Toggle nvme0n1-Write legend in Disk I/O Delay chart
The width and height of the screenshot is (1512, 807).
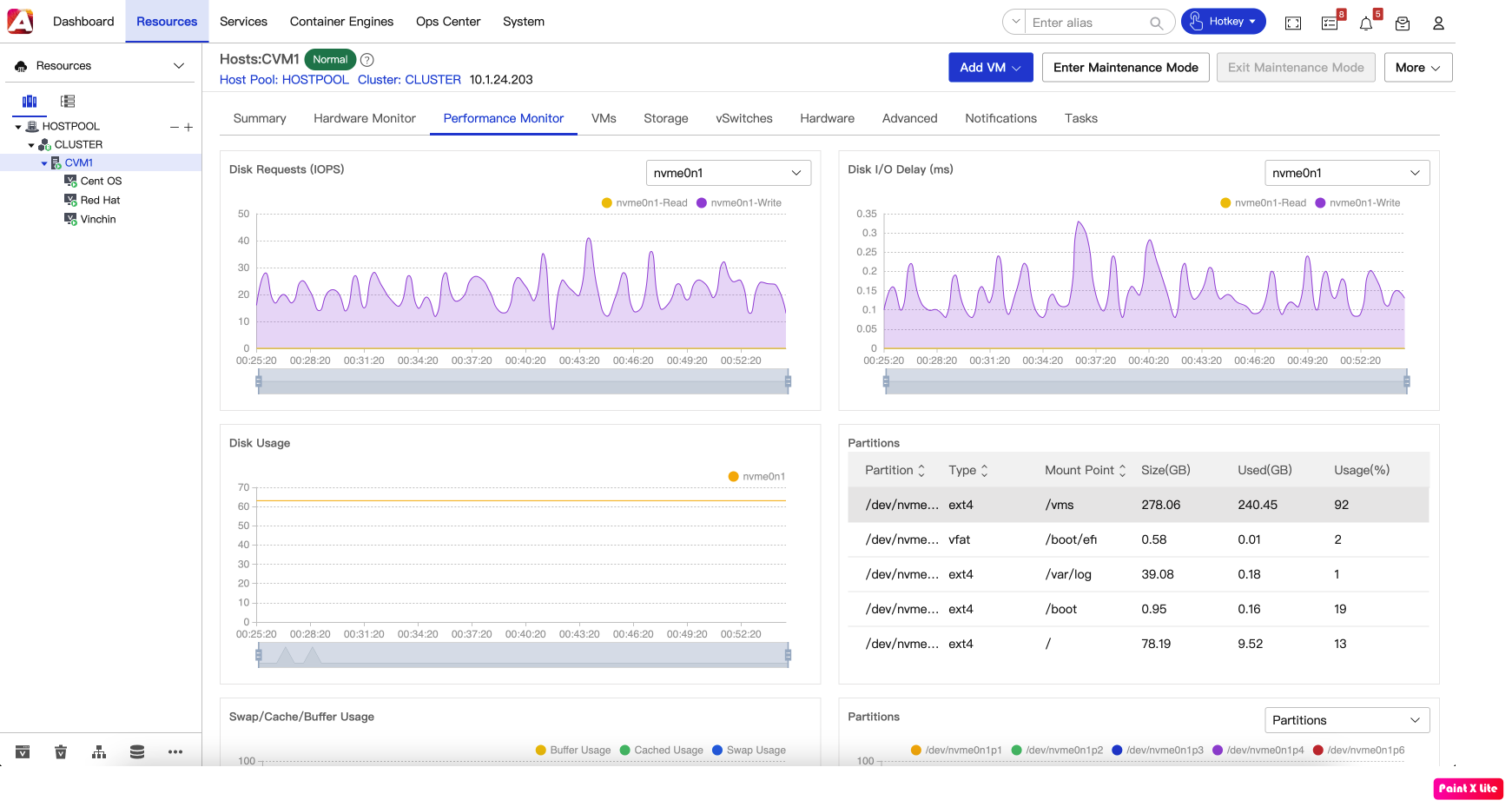click(1358, 203)
